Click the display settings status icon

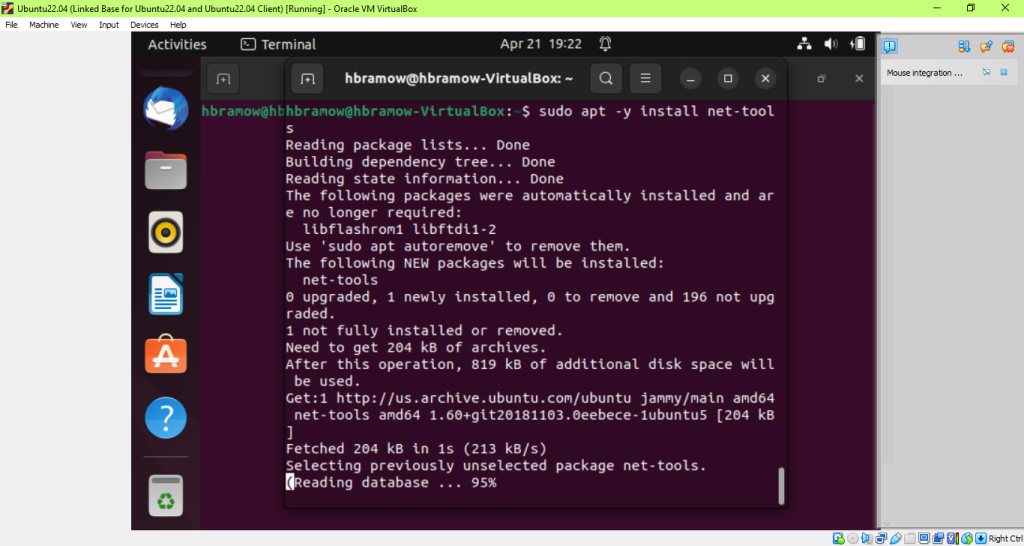(x=924, y=538)
